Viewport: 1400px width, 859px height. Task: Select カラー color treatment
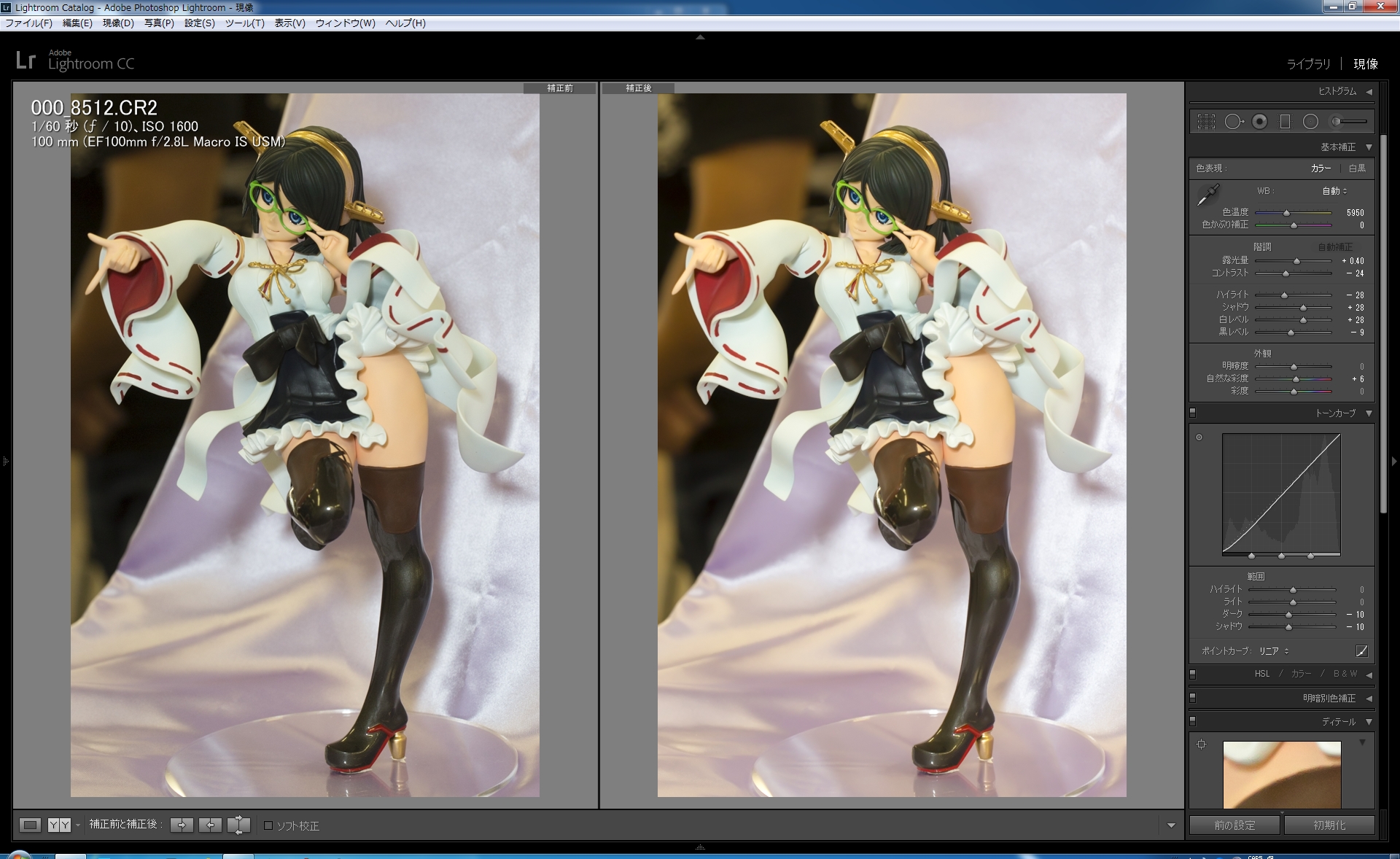click(1321, 168)
